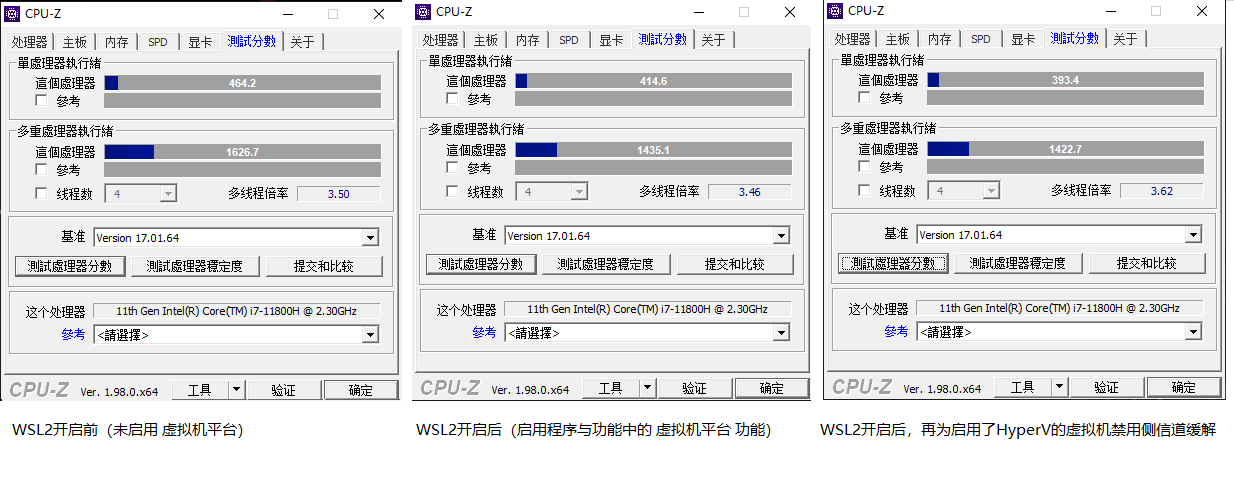This screenshot has height=478, width=1234.
Task: Click 提交和比較 button in left window
Action: coord(323,266)
